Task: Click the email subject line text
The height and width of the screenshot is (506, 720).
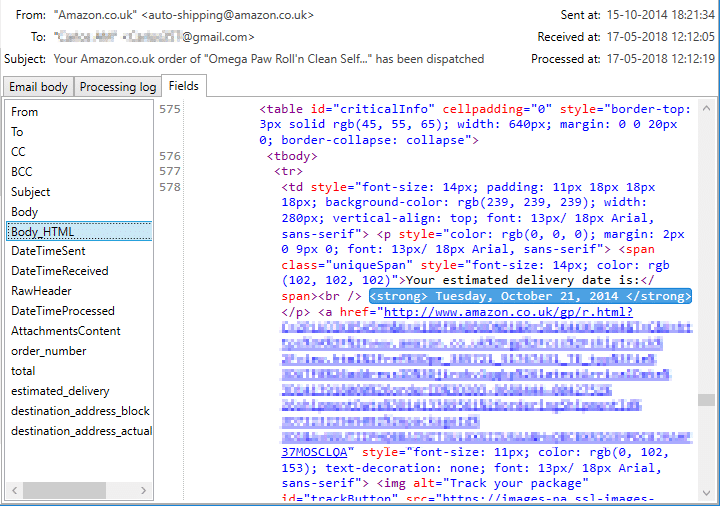Action: 269,59
